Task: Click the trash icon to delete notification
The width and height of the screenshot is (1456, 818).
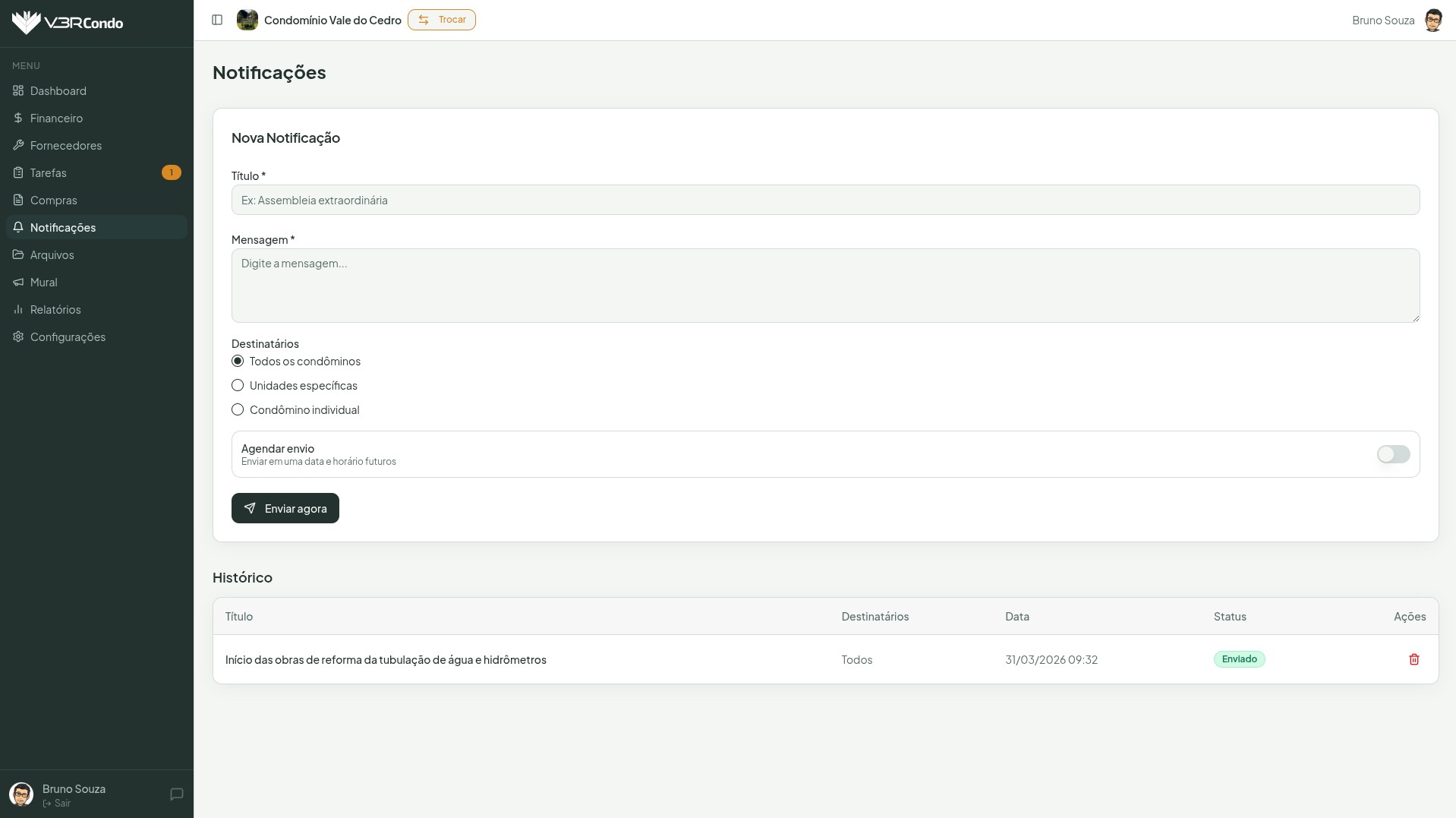Action: coord(1413,659)
